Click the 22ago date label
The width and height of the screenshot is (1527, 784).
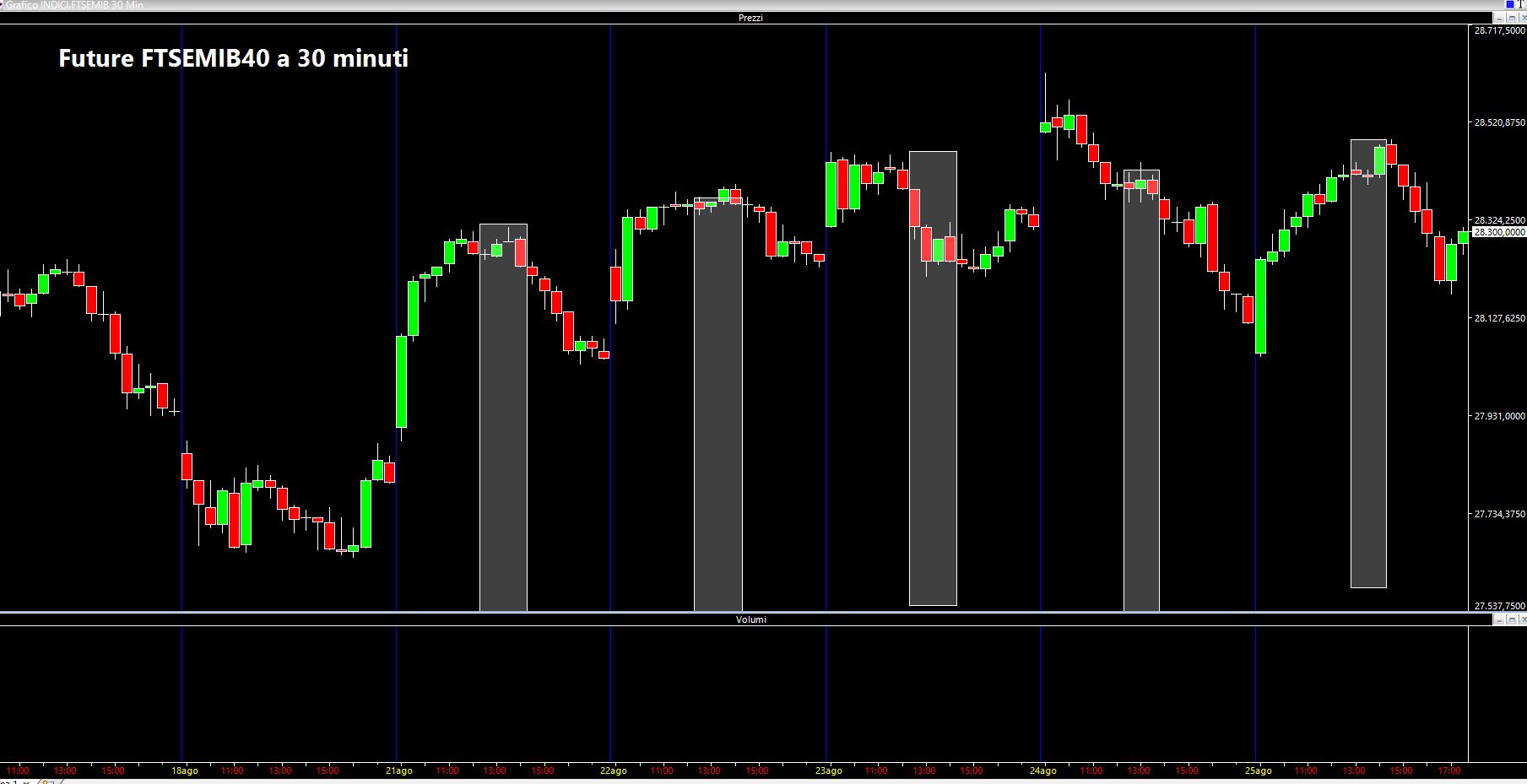[614, 770]
